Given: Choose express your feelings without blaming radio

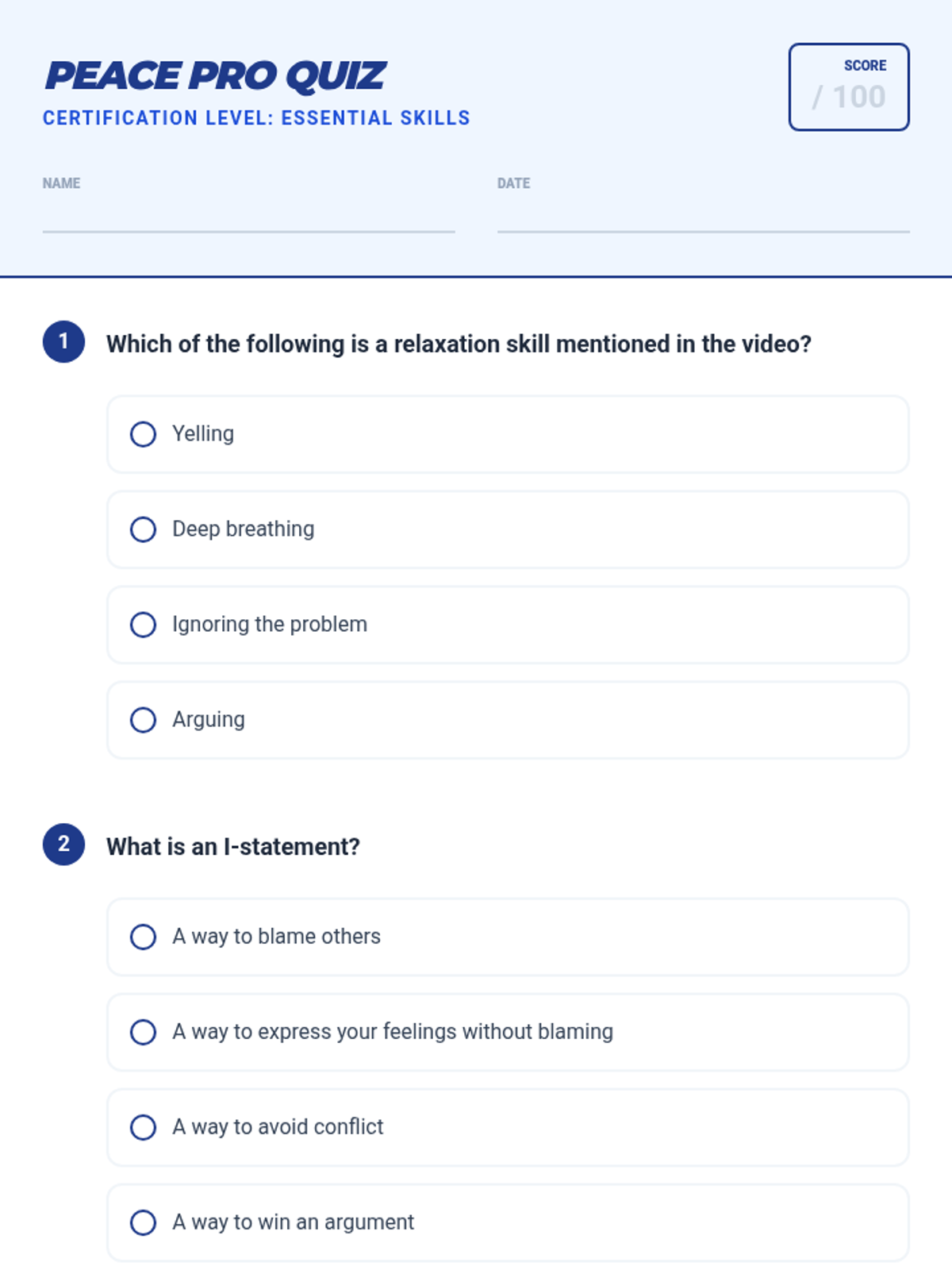Looking at the screenshot, I should (143, 1032).
